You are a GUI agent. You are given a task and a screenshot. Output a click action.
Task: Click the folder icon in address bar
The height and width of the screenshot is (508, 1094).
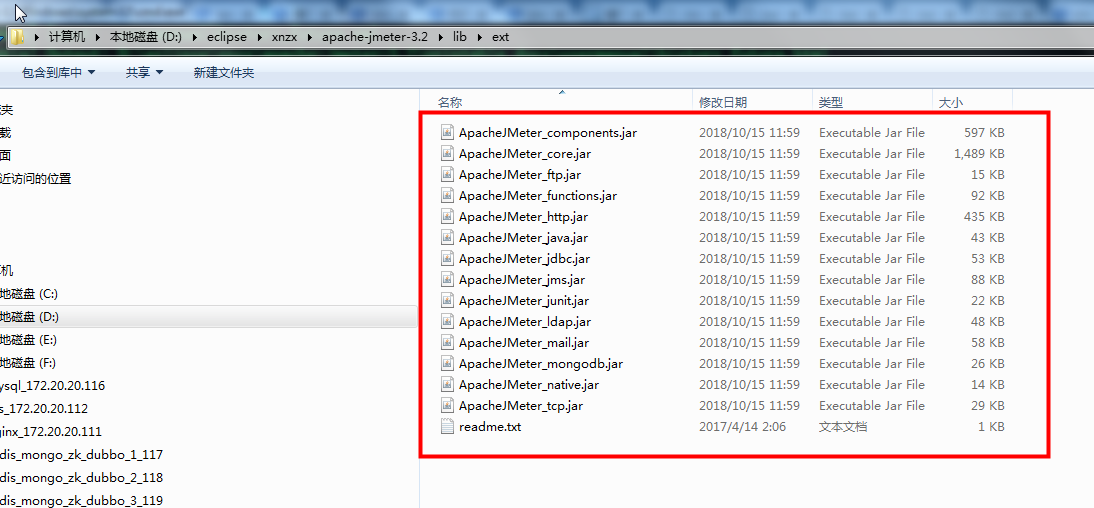(x=17, y=37)
